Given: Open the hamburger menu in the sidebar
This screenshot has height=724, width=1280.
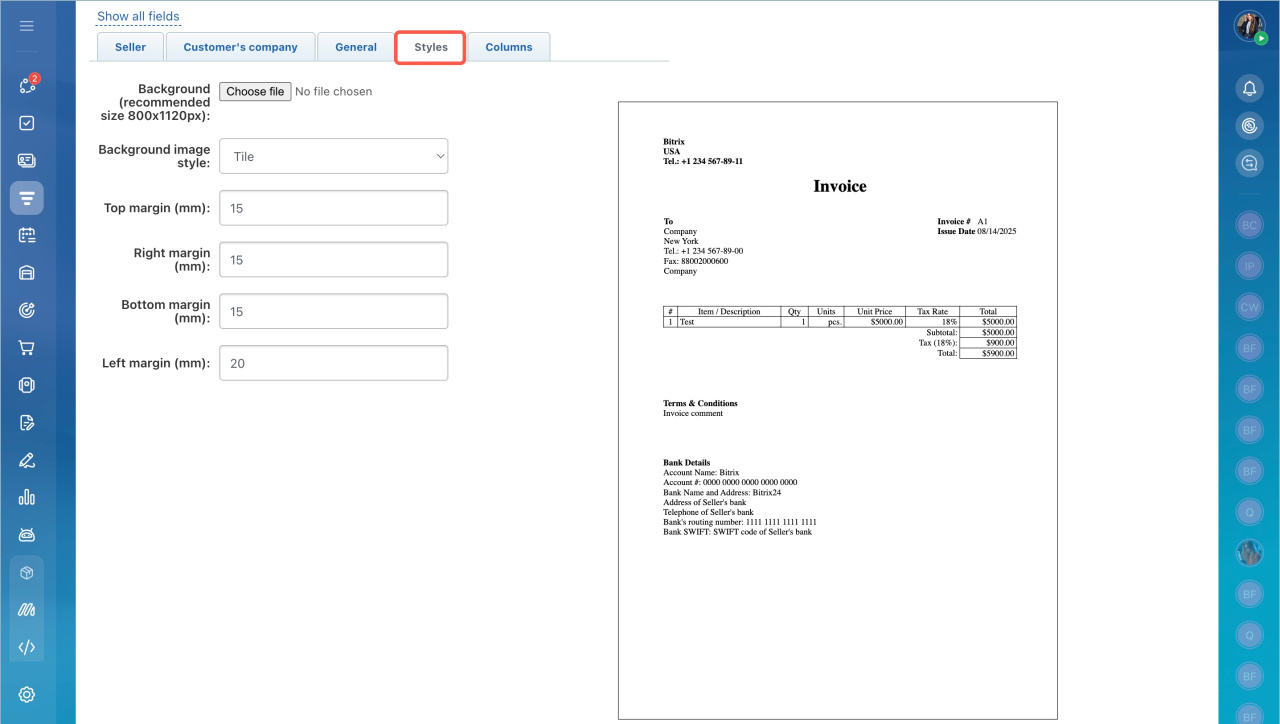Looking at the screenshot, I should pos(27,26).
